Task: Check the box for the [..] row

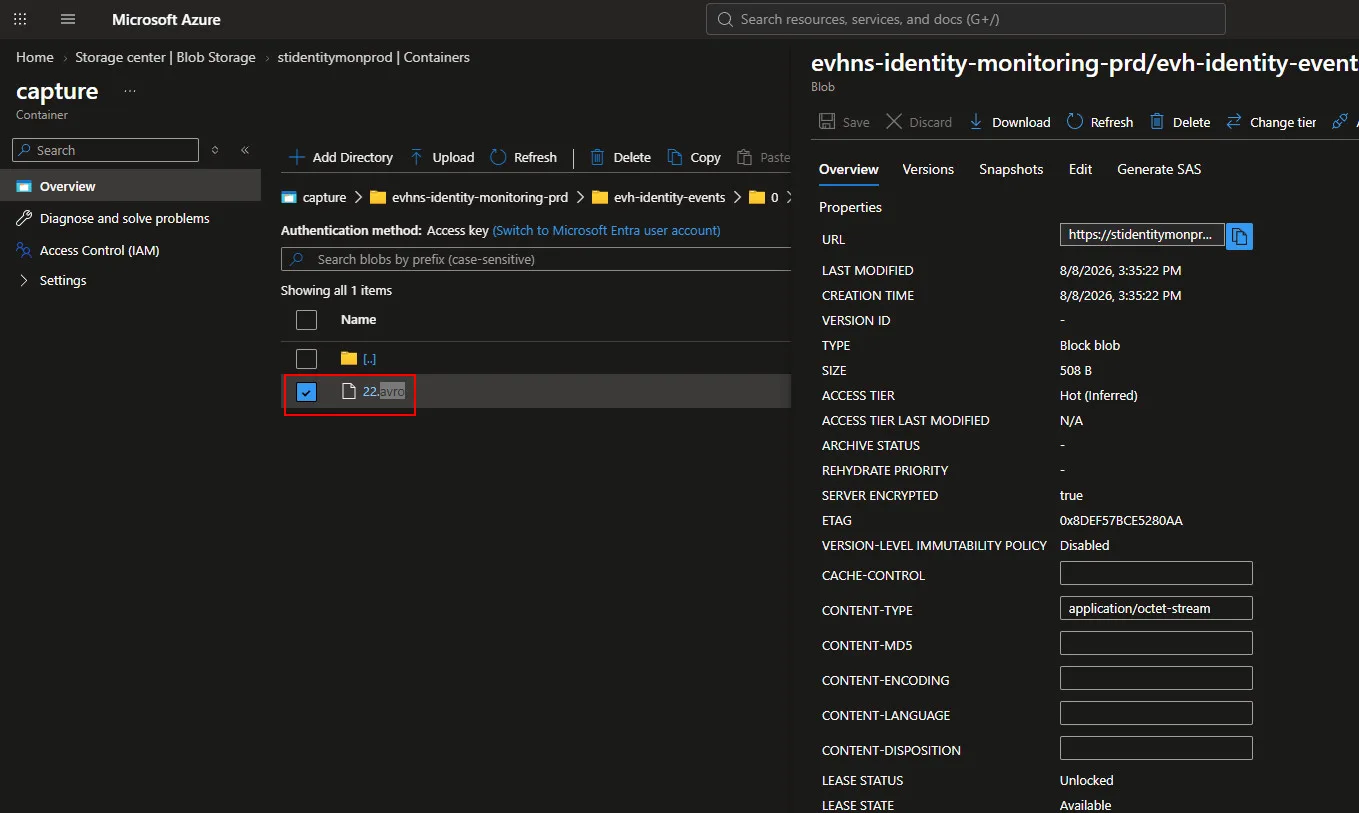Action: [307, 358]
